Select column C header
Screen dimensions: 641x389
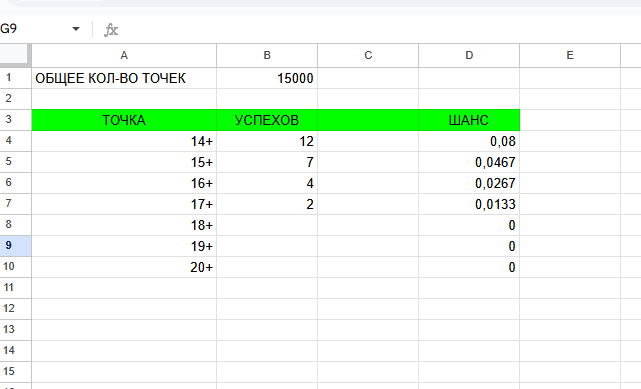point(368,56)
